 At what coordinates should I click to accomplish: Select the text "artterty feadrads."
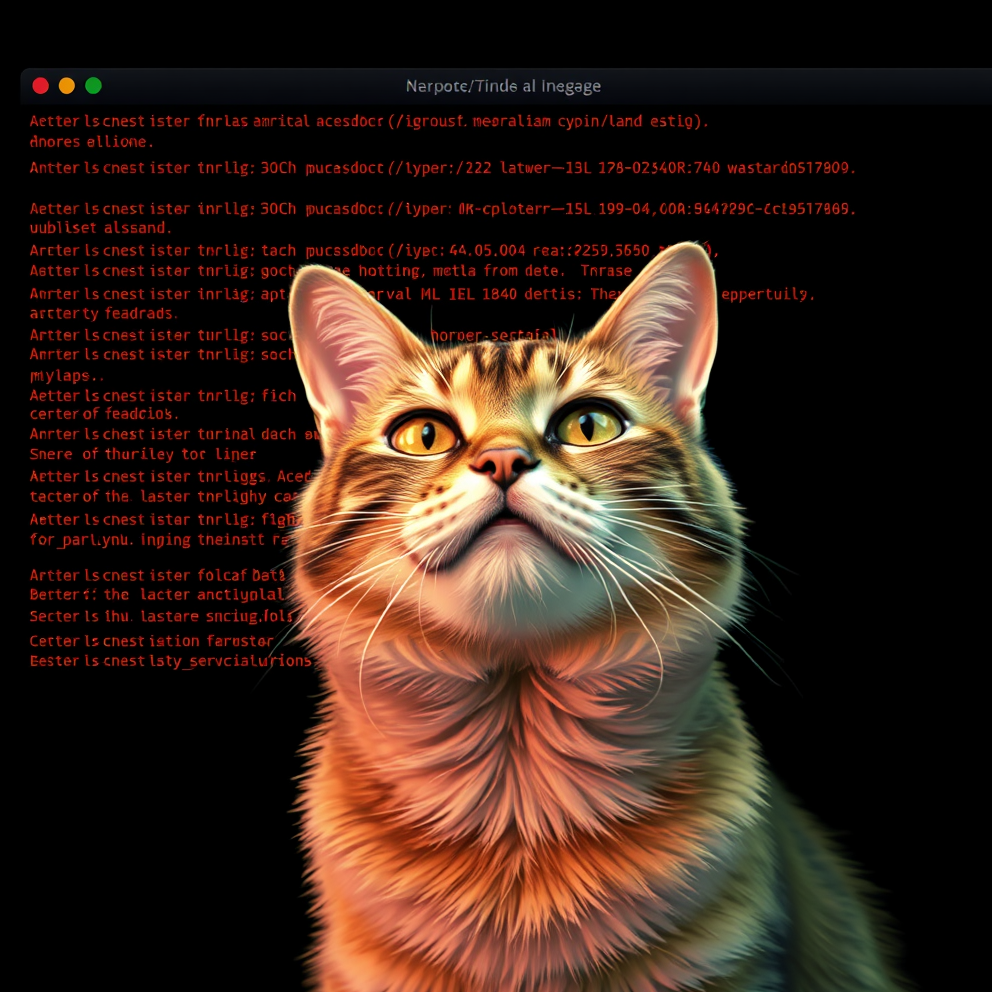(104, 313)
